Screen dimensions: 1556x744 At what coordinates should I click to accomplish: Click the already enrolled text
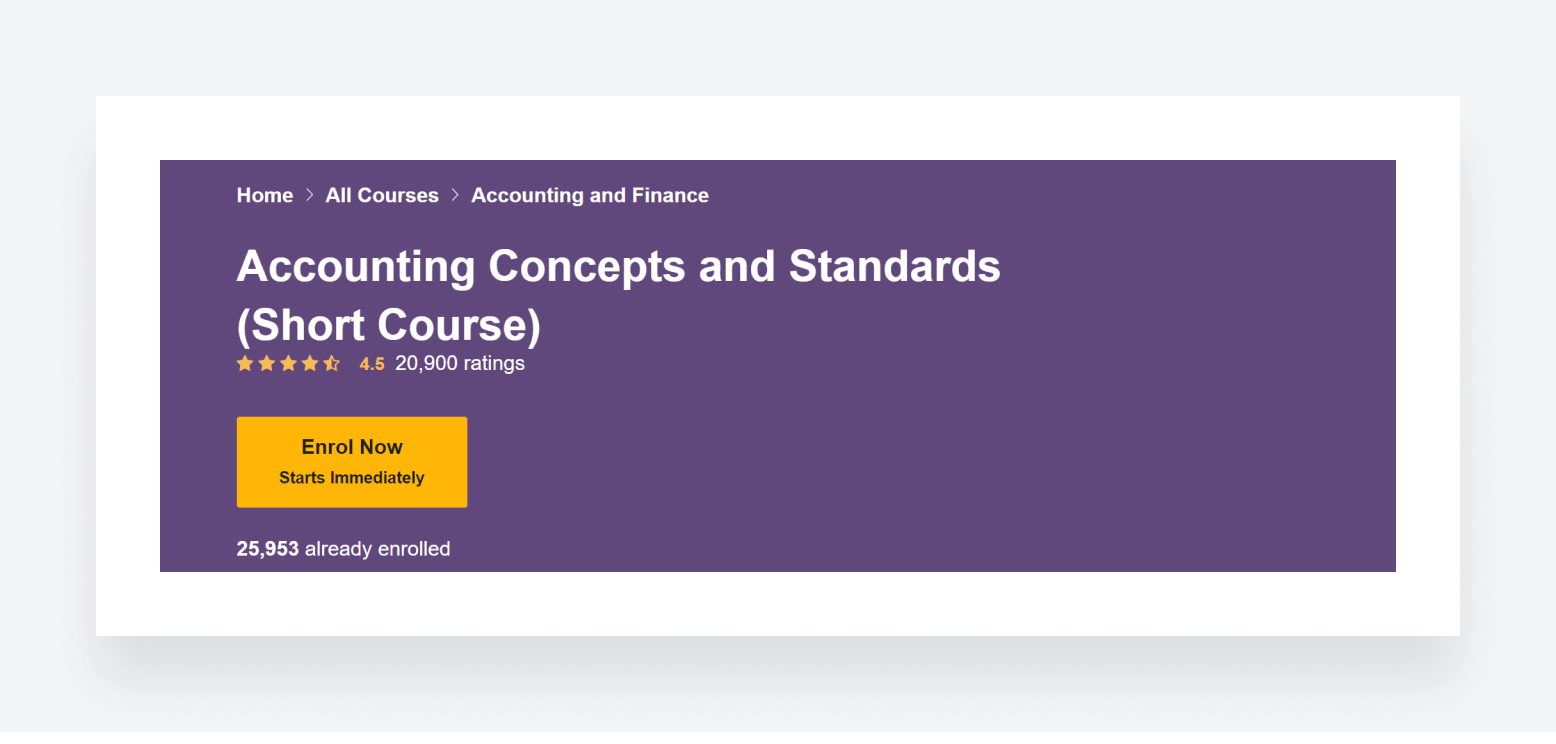click(x=377, y=549)
